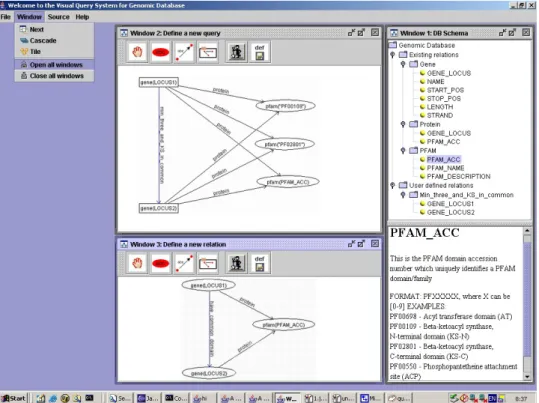Select LENGTH in the schema tree
This screenshot has height=403, width=539.
point(440,107)
